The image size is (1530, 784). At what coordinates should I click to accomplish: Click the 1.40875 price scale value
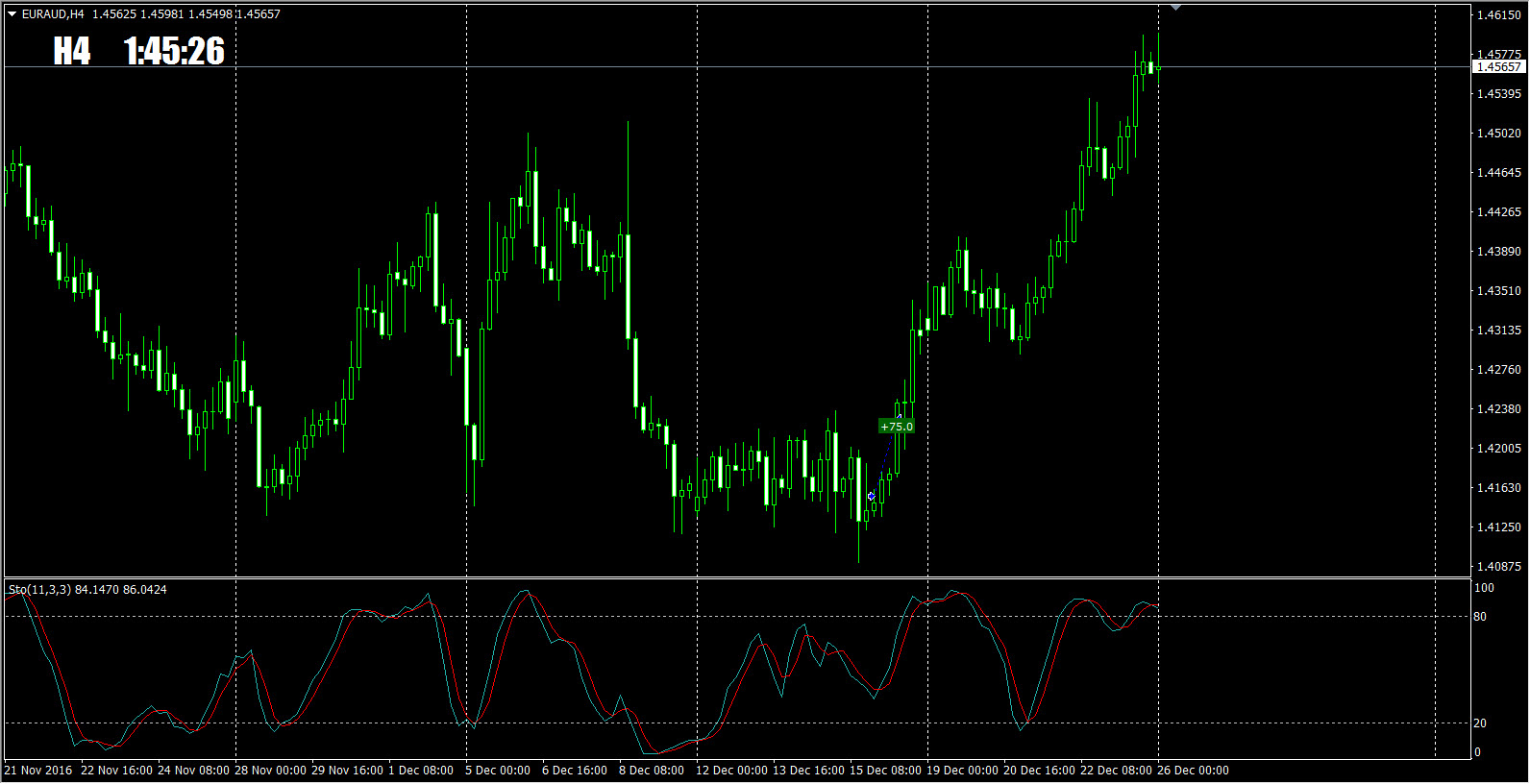pos(1499,567)
